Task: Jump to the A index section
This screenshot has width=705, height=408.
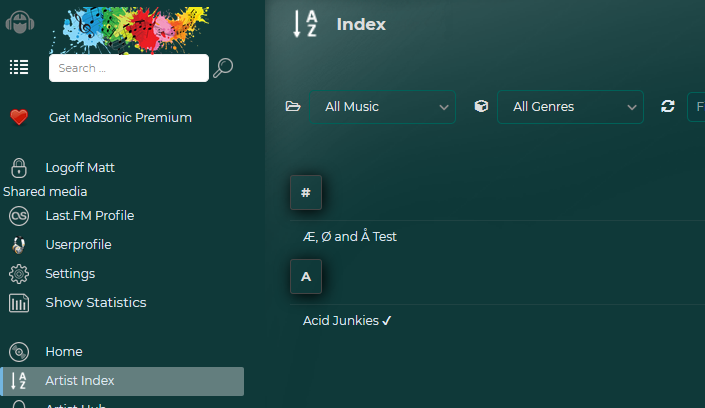Action: click(x=305, y=277)
